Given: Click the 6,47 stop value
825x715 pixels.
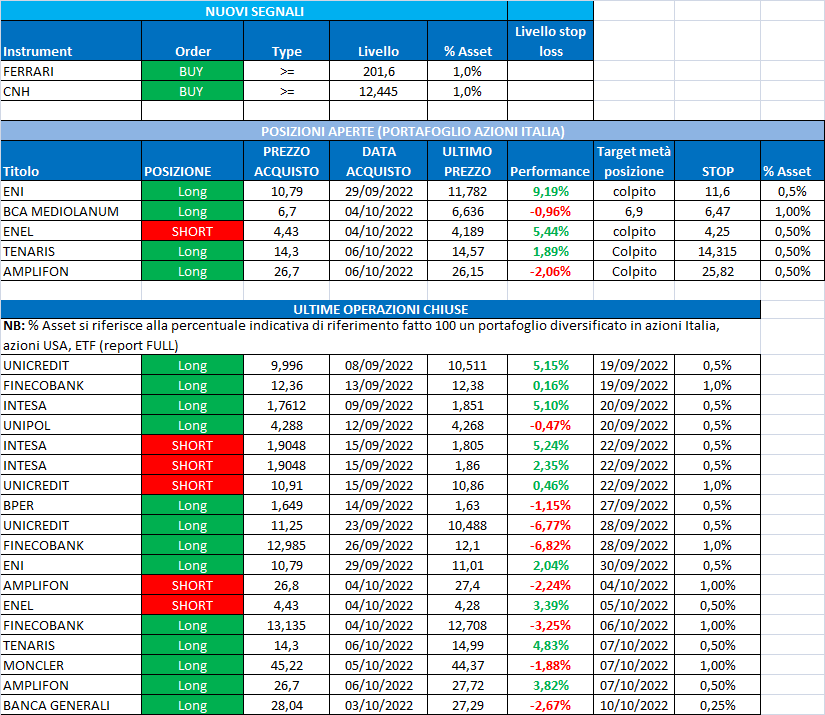Looking at the screenshot, I should (718, 211).
